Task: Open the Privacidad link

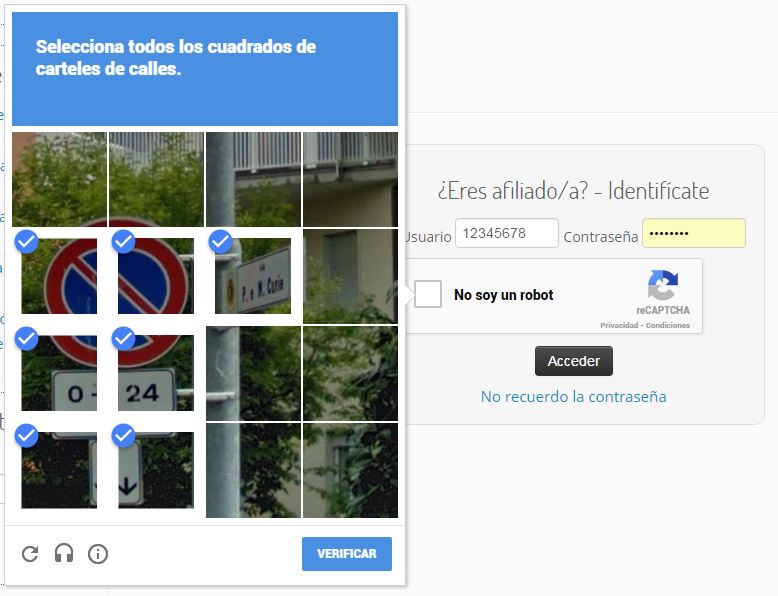Action: coord(619,326)
